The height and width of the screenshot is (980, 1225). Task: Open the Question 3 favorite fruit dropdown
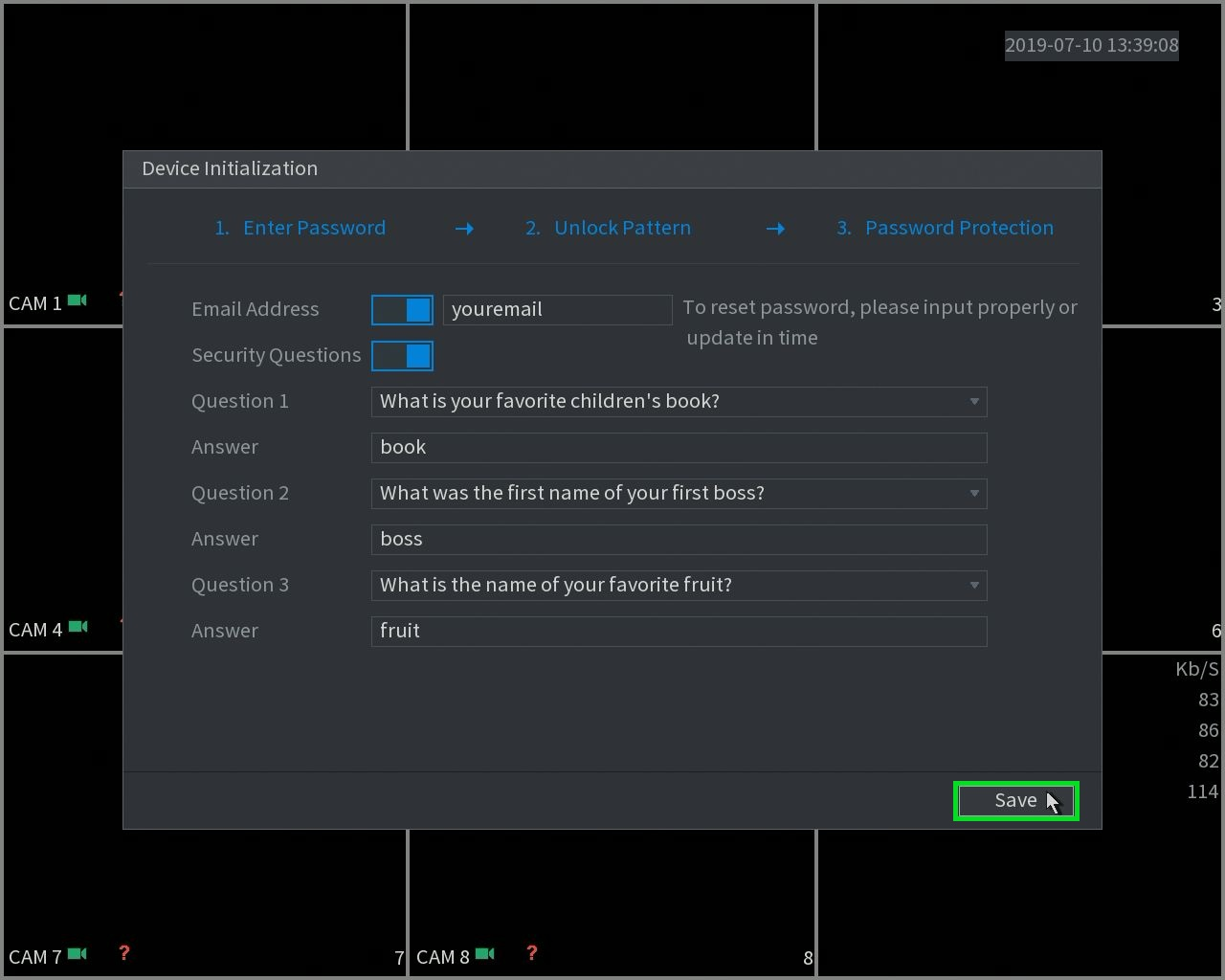click(679, 586)
